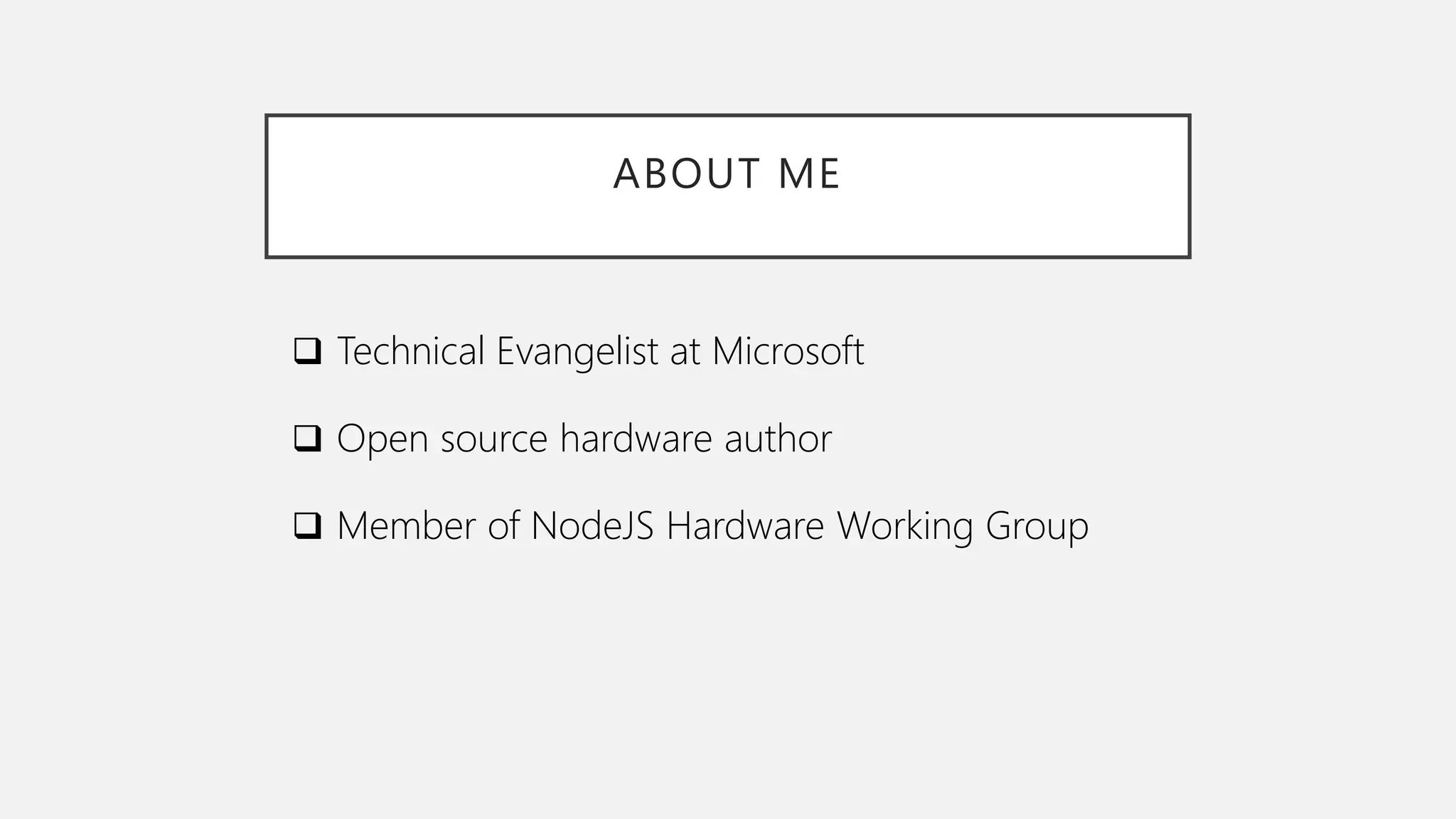Select the word Microsoft
Image resolution: width=1456 pixels, height=819 pixels.
pyautogui.click(x=788, y=350)
